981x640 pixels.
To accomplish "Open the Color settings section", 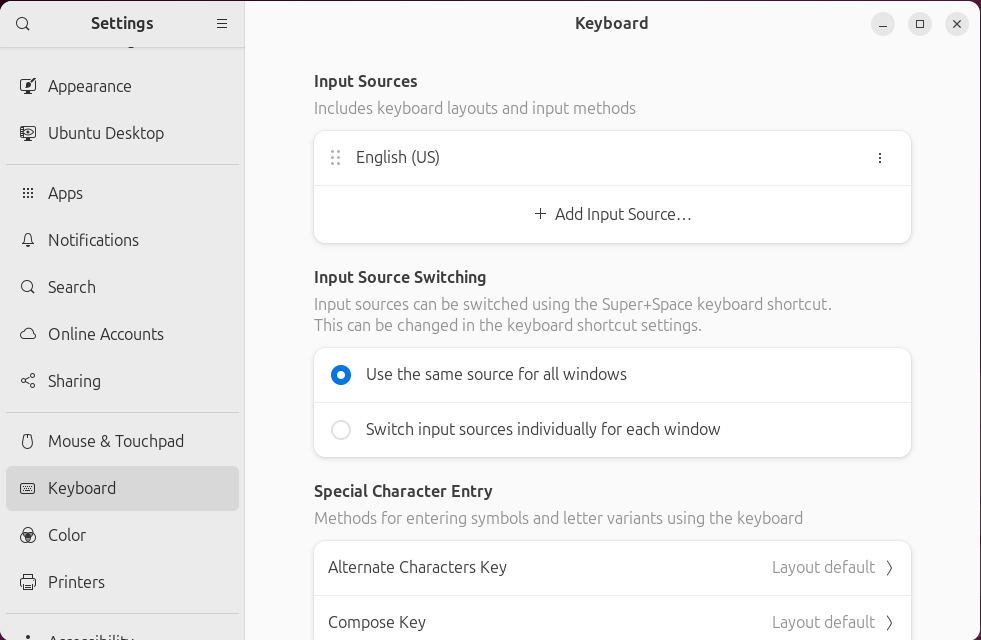I will (66, 535).
